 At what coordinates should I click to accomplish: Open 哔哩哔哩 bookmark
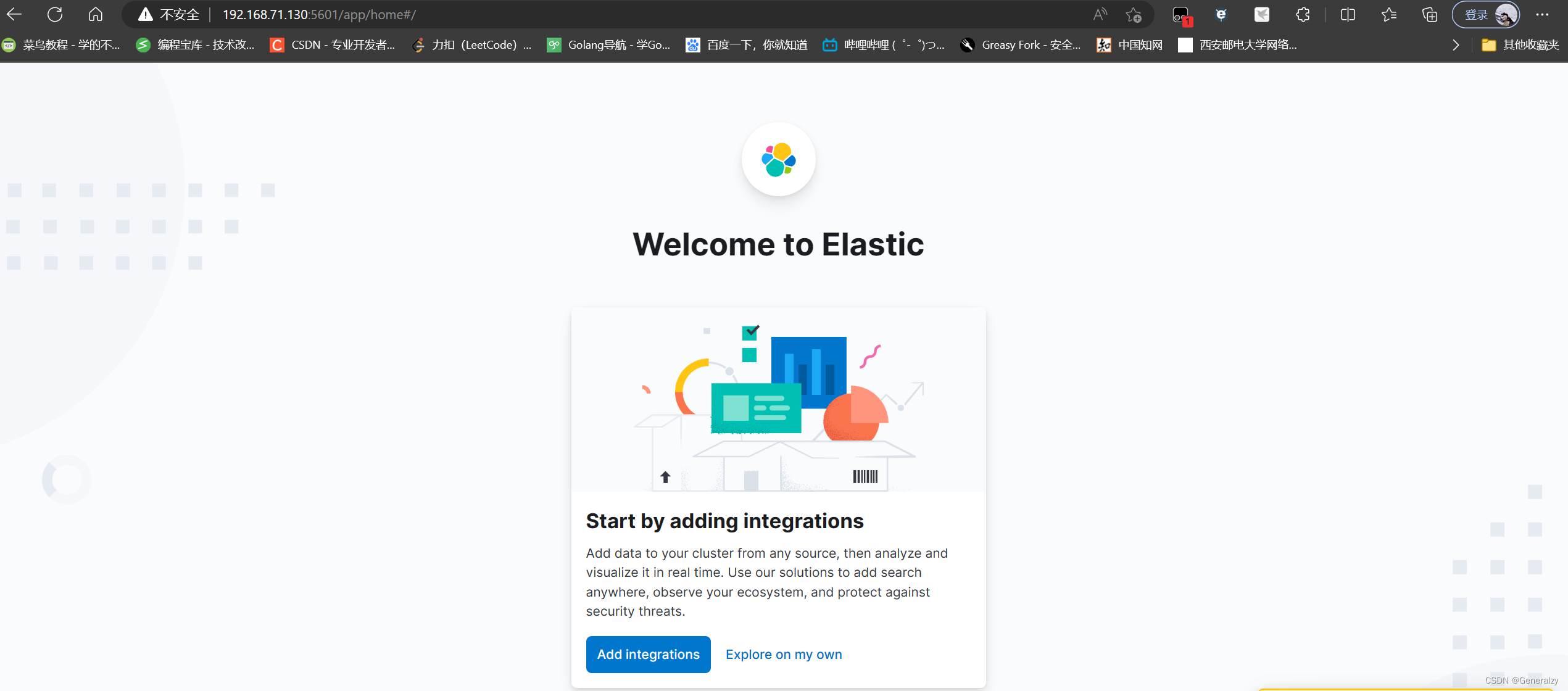(884, 44)
